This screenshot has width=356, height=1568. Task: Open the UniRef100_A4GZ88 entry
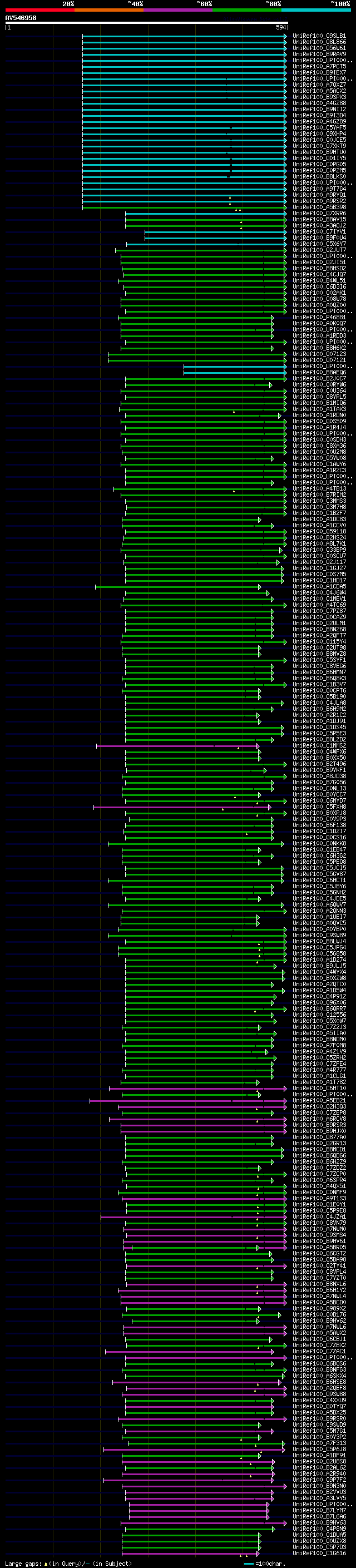[319, 103]
